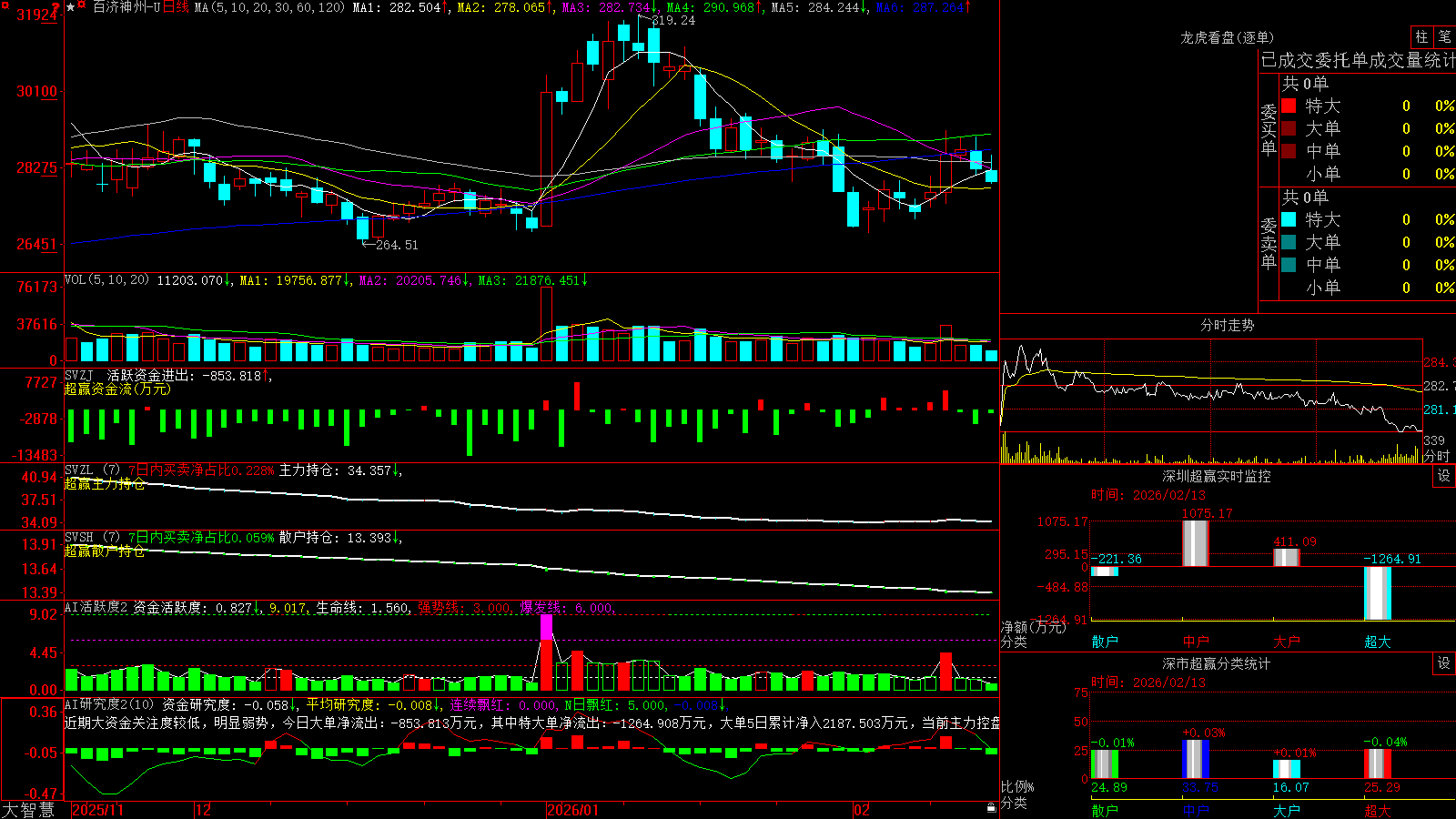Image resolution: width=1456 pixels, height=819 pixels.
Task: Click the tallest volume bar in VOL pane
Action: click(546, 324)
